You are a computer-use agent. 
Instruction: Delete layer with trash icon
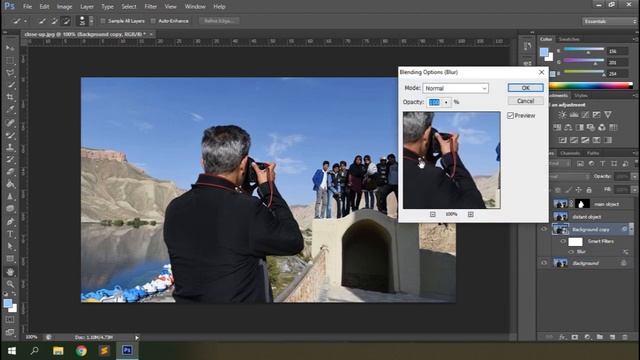[x=624, y=337]
